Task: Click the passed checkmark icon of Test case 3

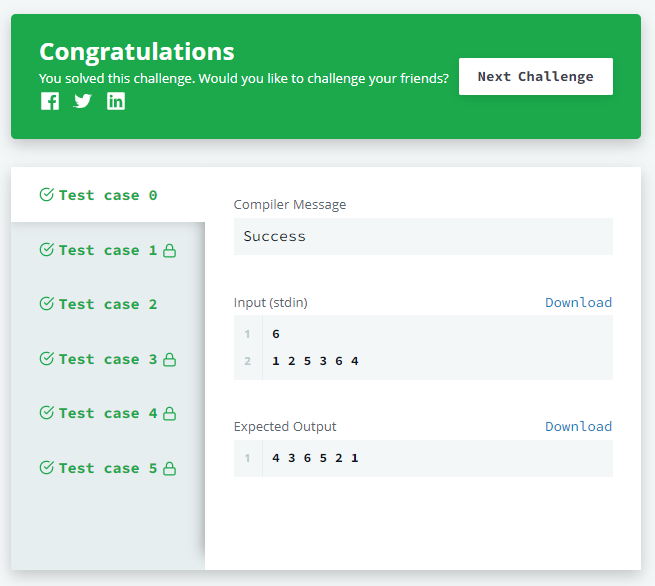Action: tap(47, 358)
